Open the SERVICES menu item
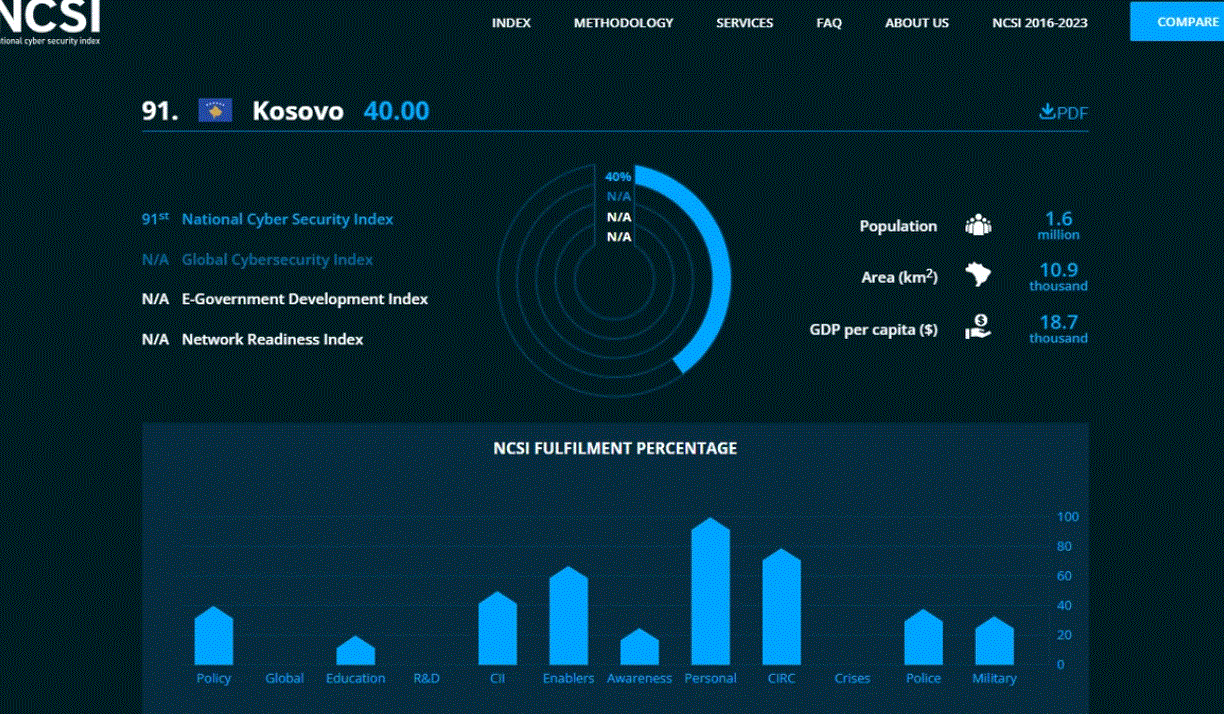Viewport: 1224px width, 714px height. (744, 23)
